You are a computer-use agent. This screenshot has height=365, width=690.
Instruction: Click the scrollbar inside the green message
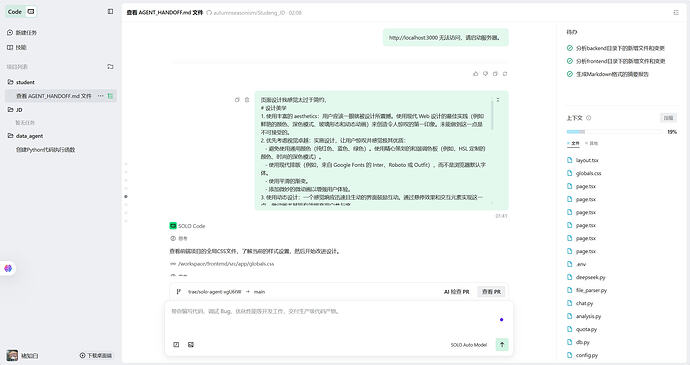tap(492, 114)
